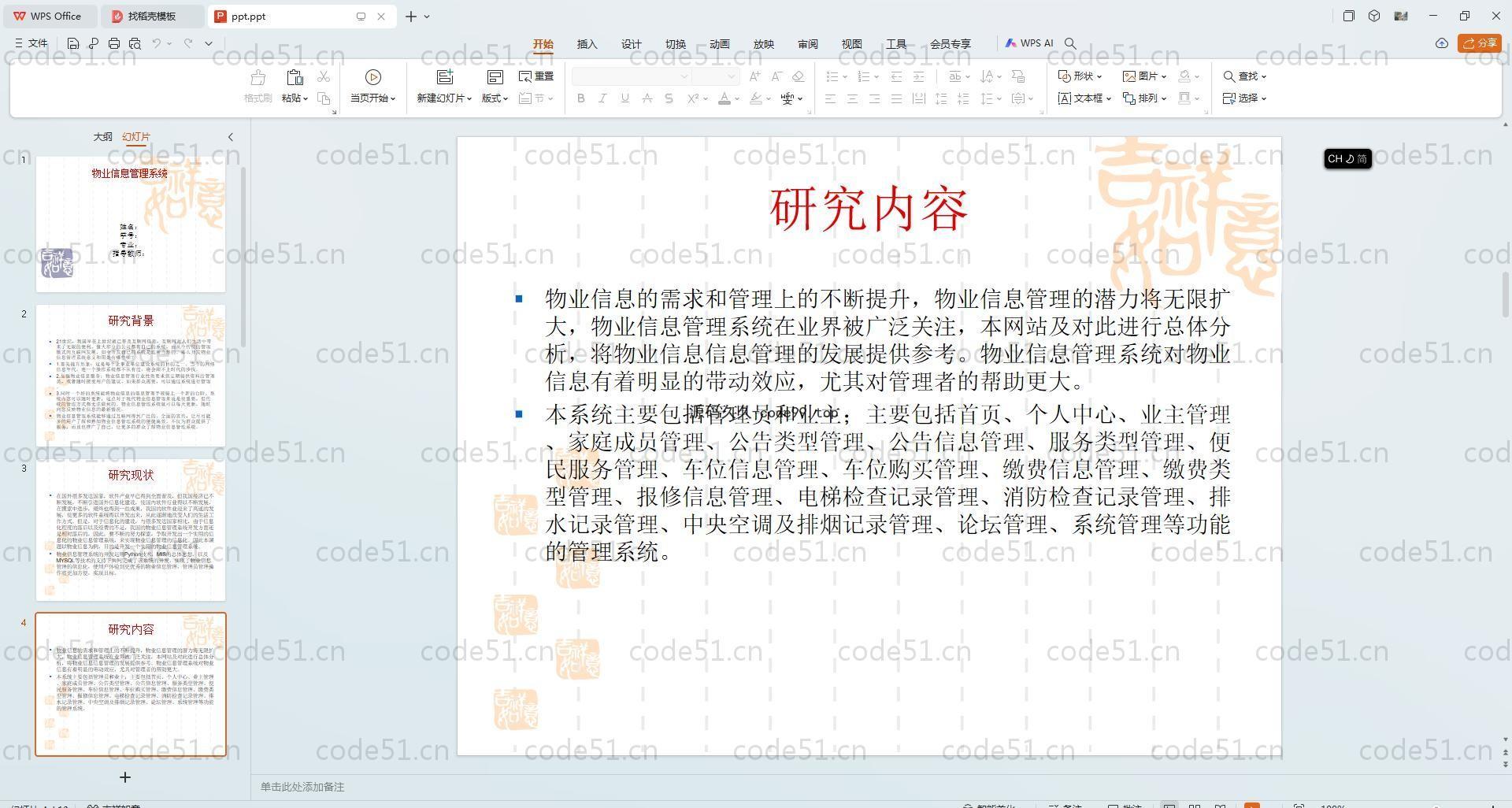Open the Paste (粘贴) dropdown

(295, 98)
